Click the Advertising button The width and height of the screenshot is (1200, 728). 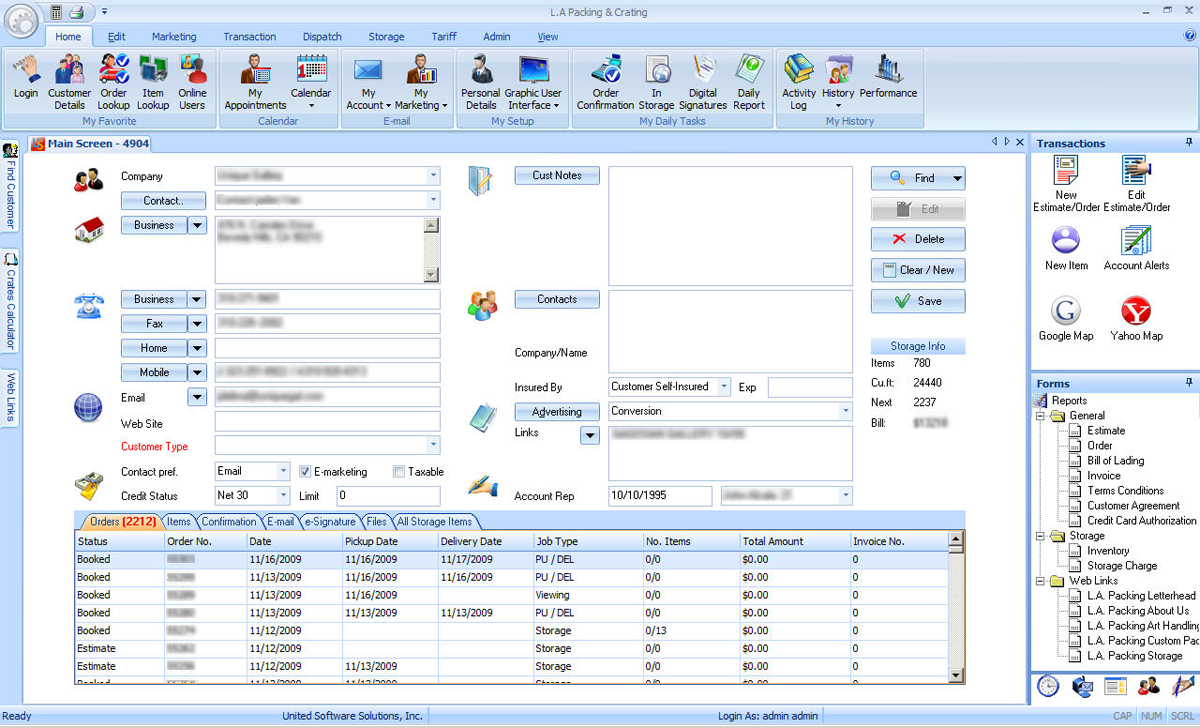tap(557, 411)
